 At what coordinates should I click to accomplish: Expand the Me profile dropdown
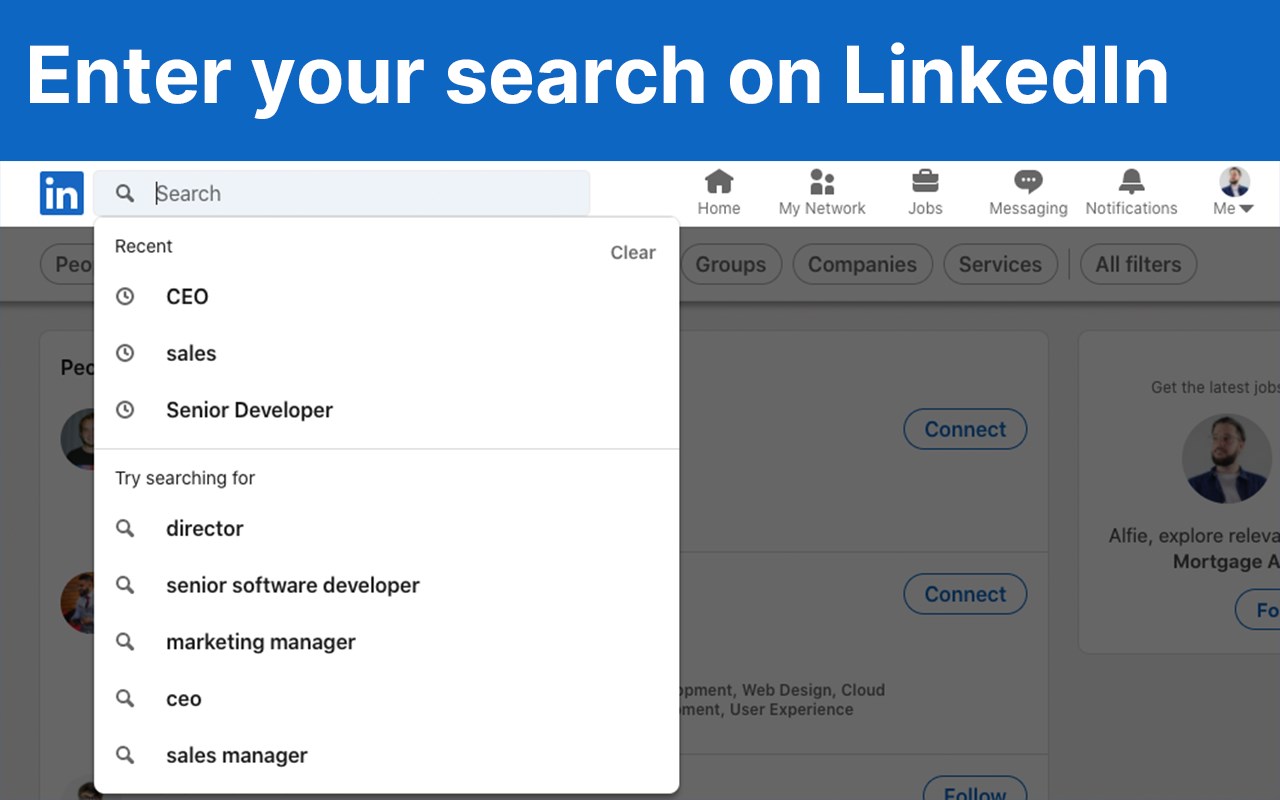1234,192
